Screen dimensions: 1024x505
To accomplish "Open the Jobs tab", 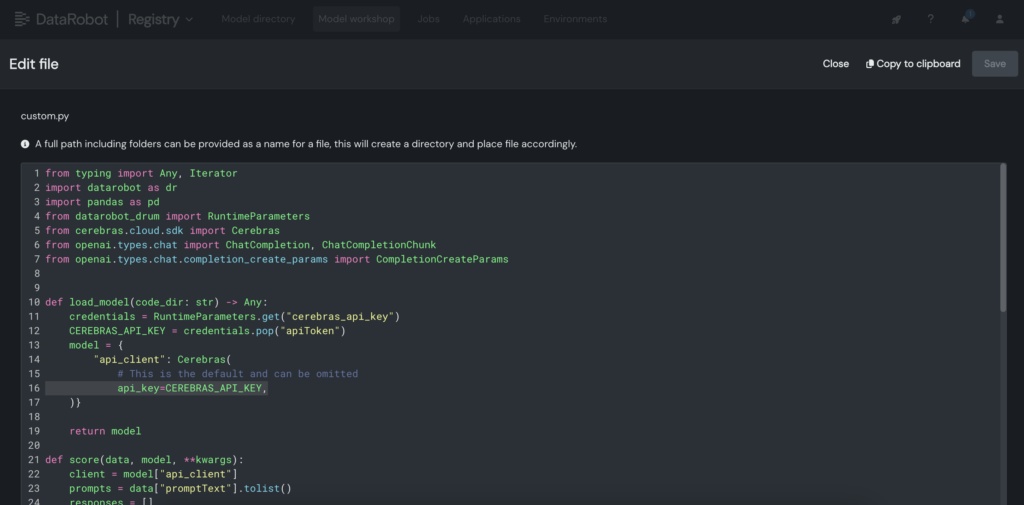I will [x=428, y=20].
